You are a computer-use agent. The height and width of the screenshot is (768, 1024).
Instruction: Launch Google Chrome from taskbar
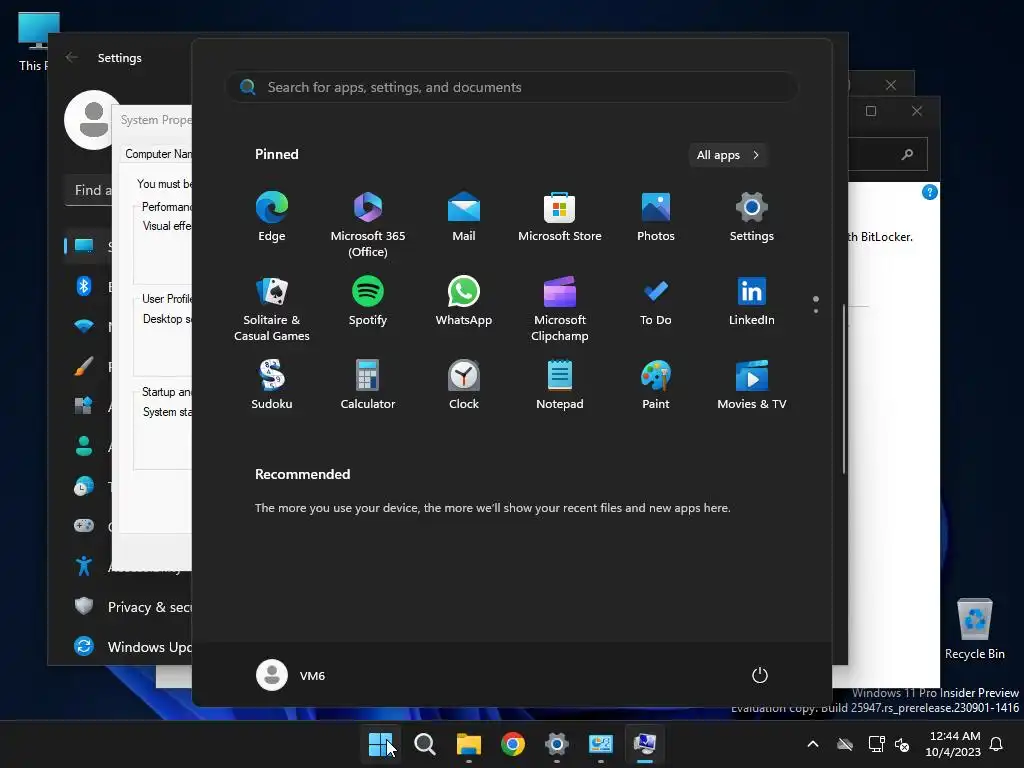click(513, 744)
